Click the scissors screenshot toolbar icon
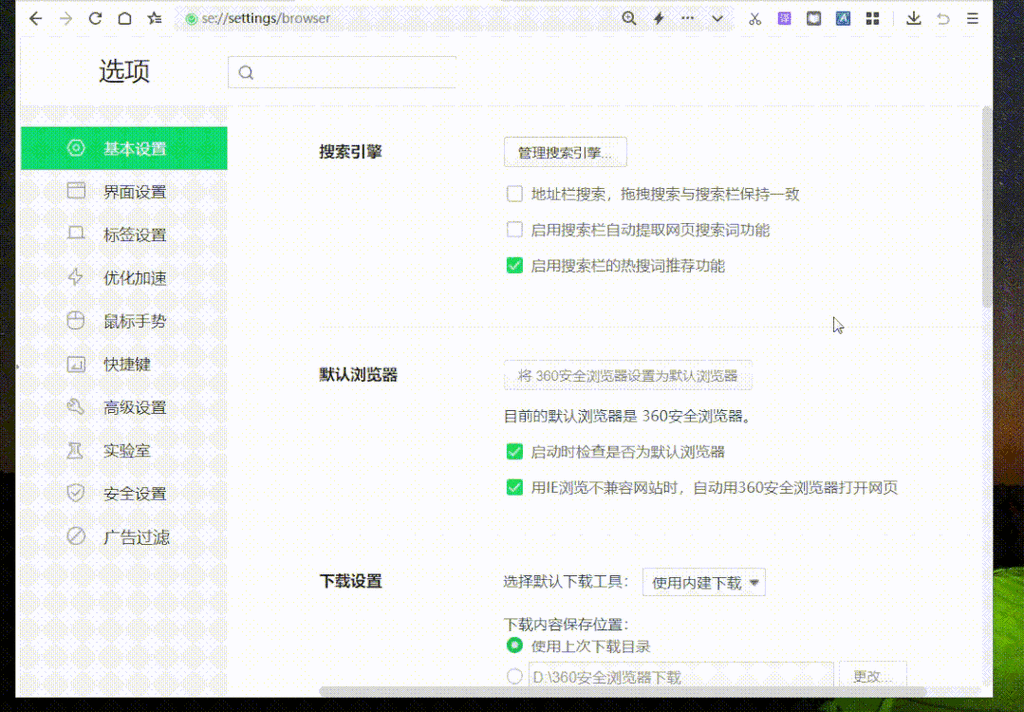The height and width of the screenshot is (712, 1024). click(755, 18)
